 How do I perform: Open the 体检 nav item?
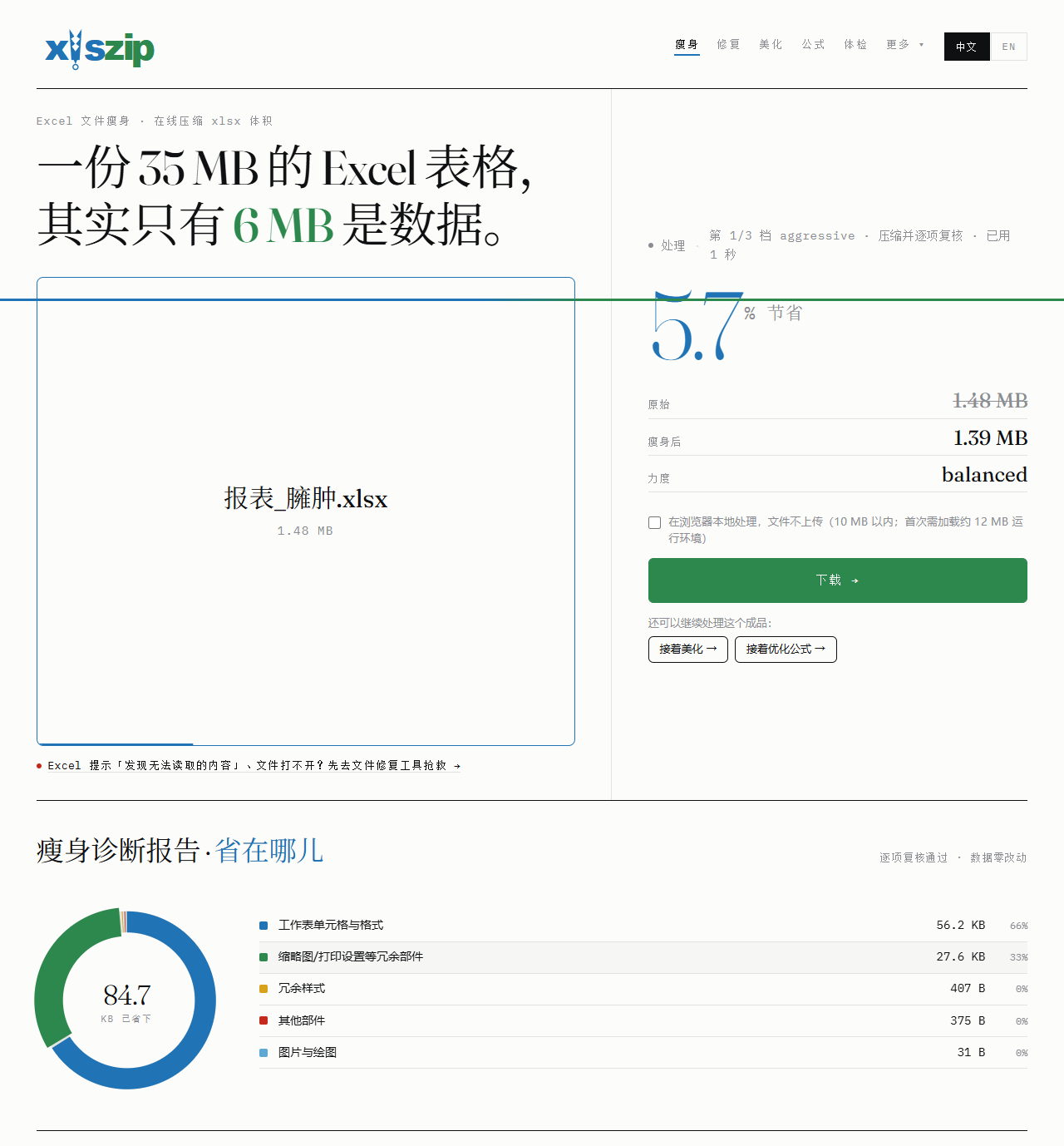click(856, 45)
